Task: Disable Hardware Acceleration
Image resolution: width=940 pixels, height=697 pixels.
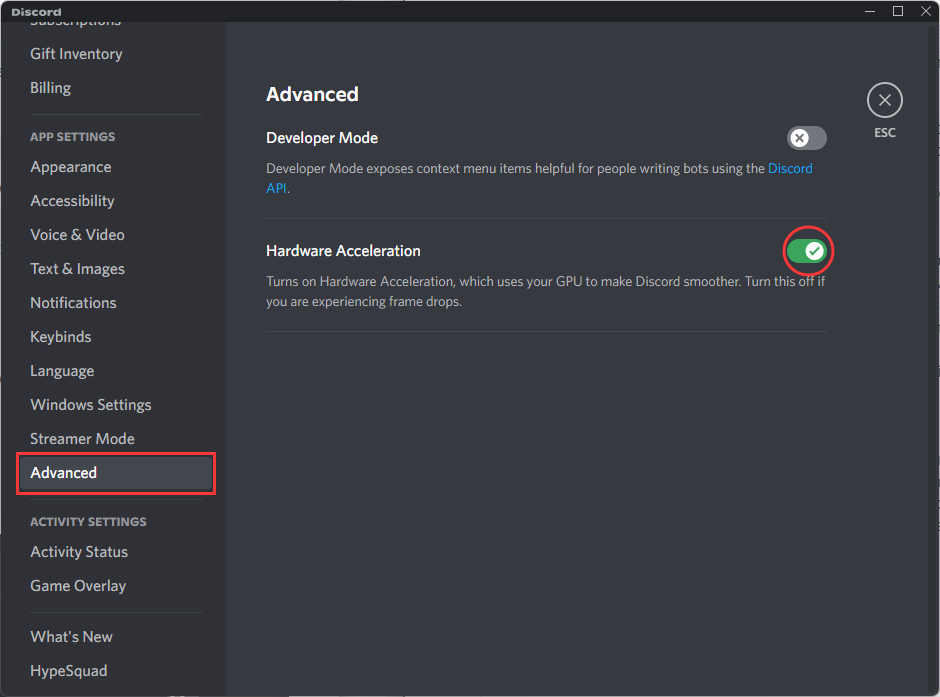Action: pyautogui.click(x=808, y=251)
